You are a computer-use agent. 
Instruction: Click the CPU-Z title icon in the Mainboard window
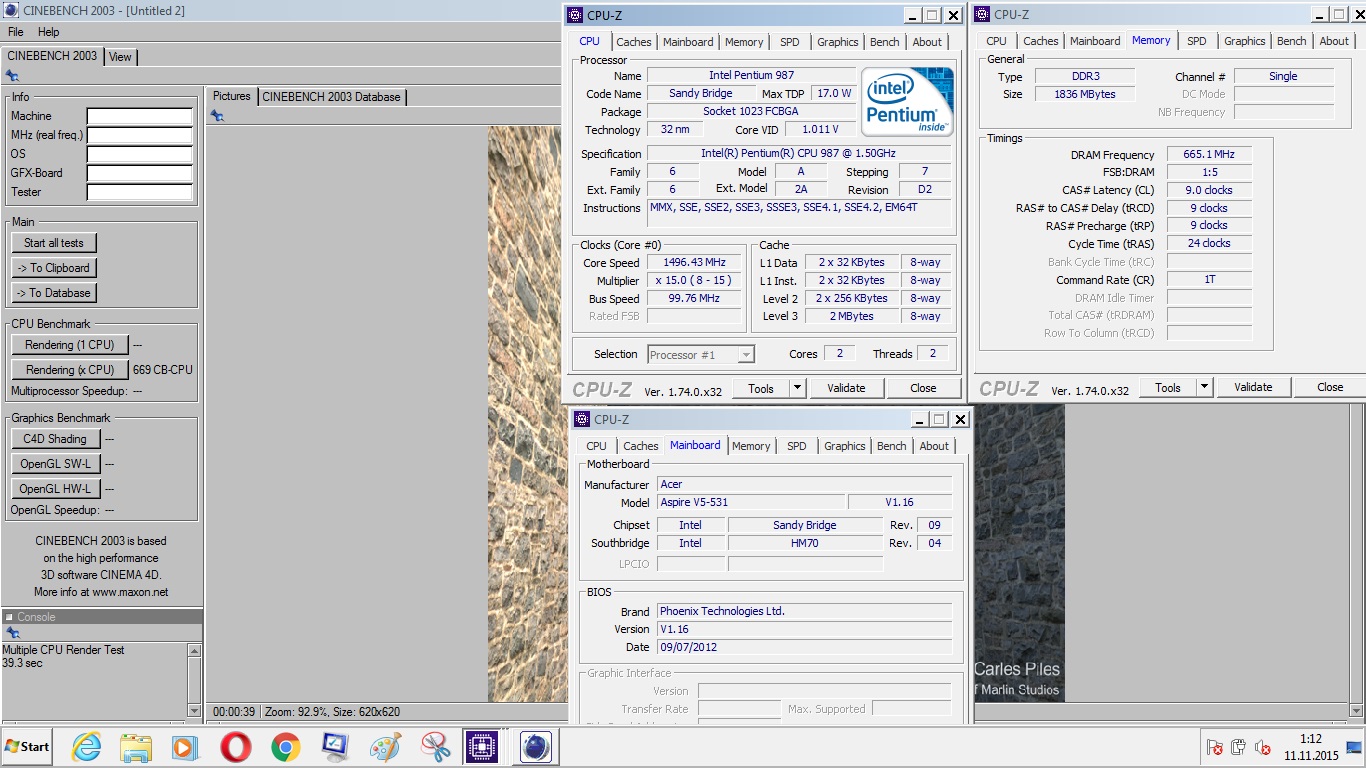pyautogui.click(x=582, y=419)
